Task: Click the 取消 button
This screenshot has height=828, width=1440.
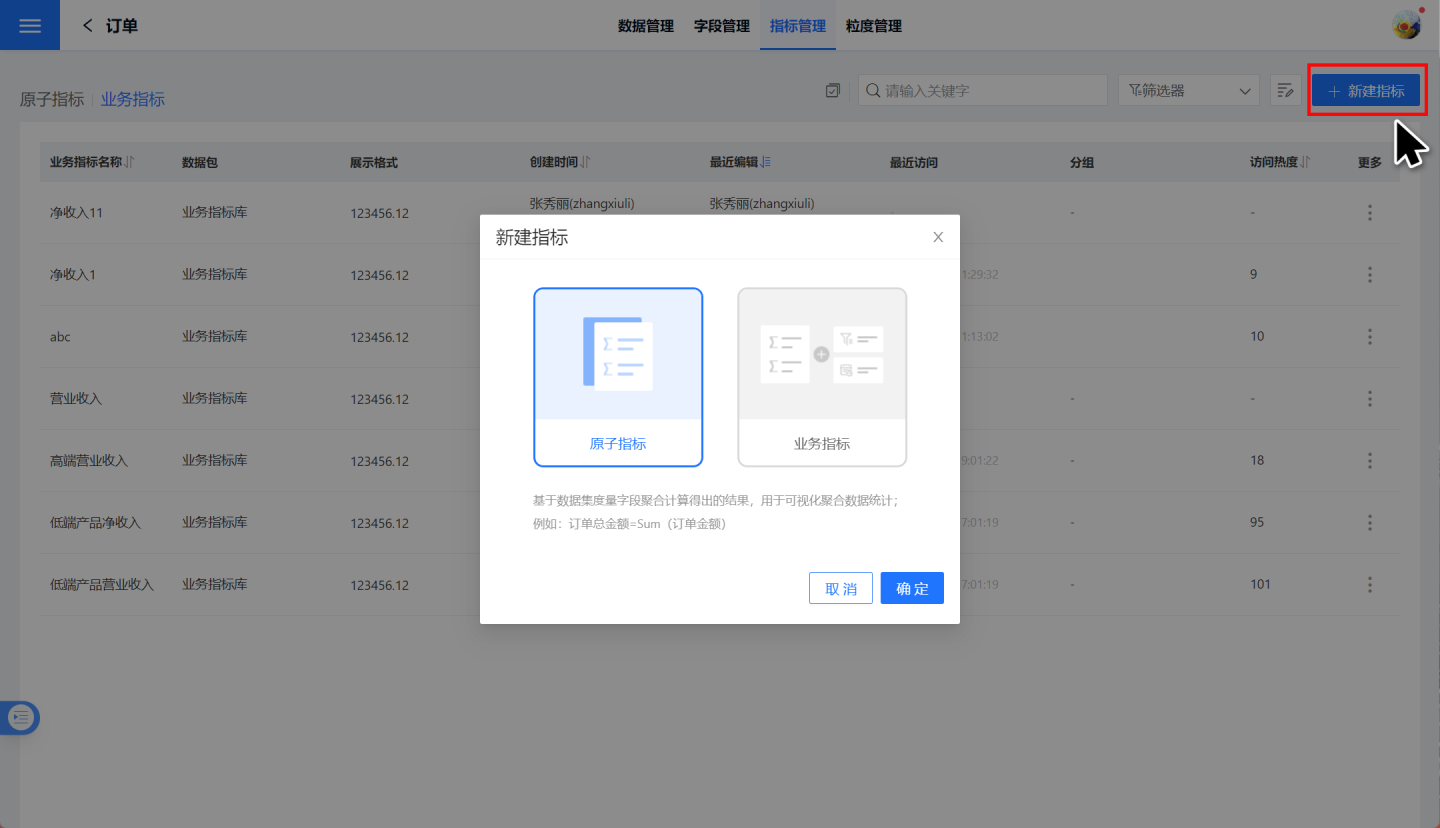Action: (x=840, y=589)
